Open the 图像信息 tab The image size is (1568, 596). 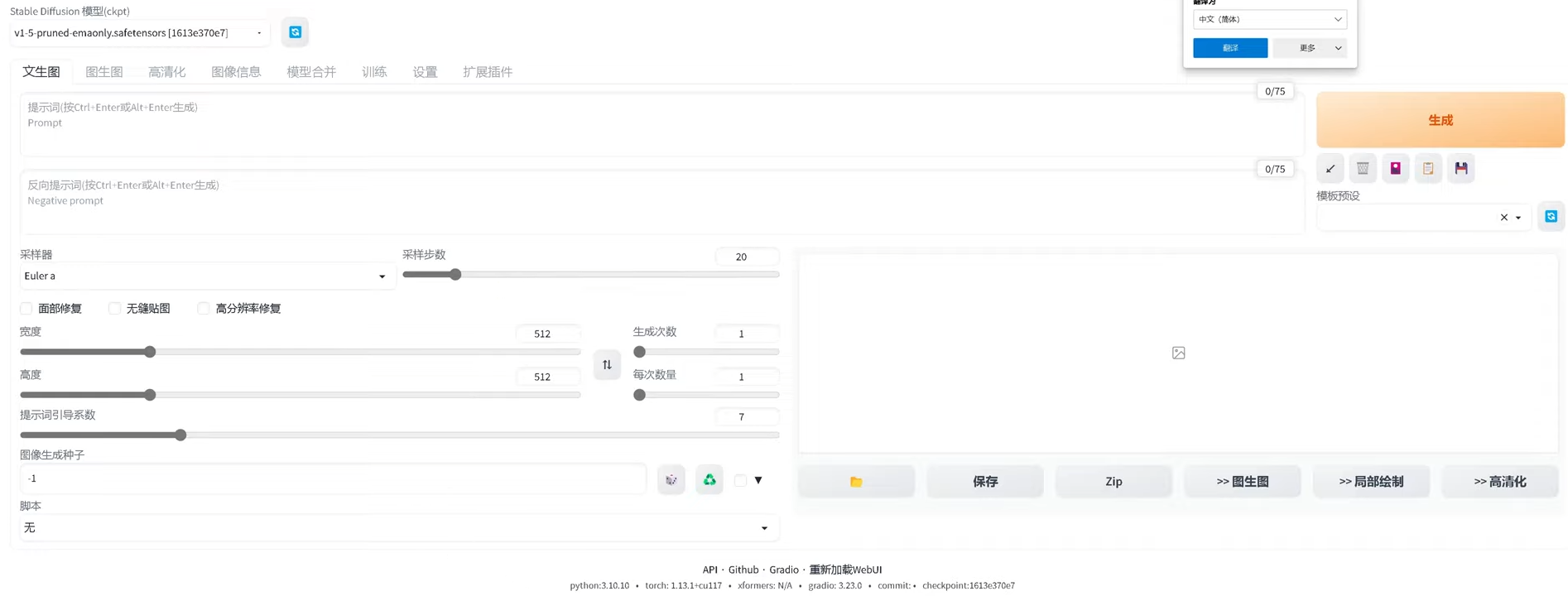236,72
